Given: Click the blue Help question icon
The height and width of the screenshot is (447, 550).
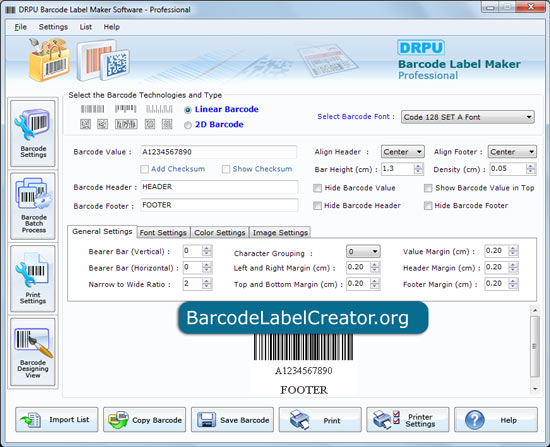Looking at the screenshot, I should 475,420.
